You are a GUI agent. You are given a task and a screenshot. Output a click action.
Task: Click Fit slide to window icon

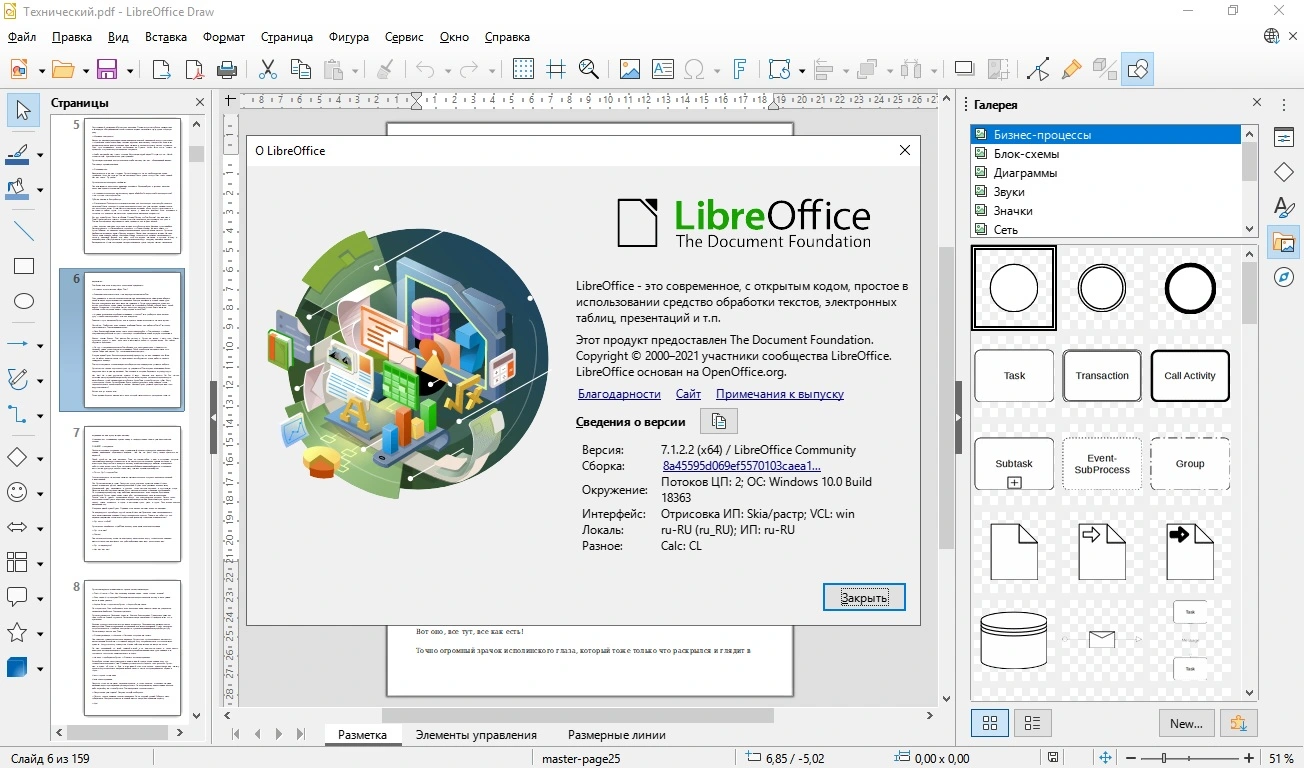[1107, 759]
